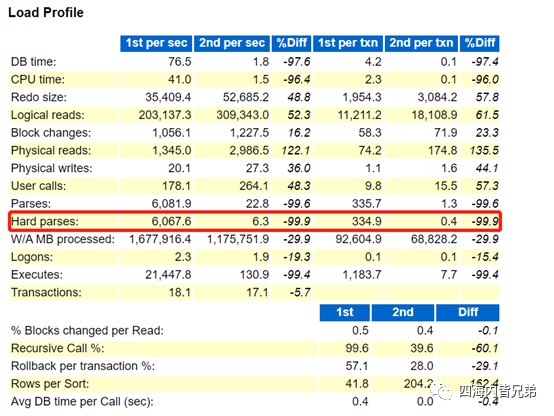Viewport: 554px width, 416px height.
Task: Select the 'Diff' header in lower table
Action: click(x=468, y=312)
